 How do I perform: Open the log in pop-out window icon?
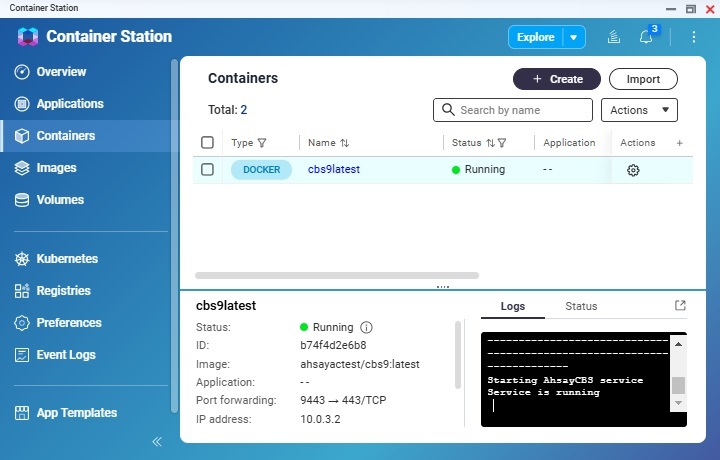coord(680,306)
